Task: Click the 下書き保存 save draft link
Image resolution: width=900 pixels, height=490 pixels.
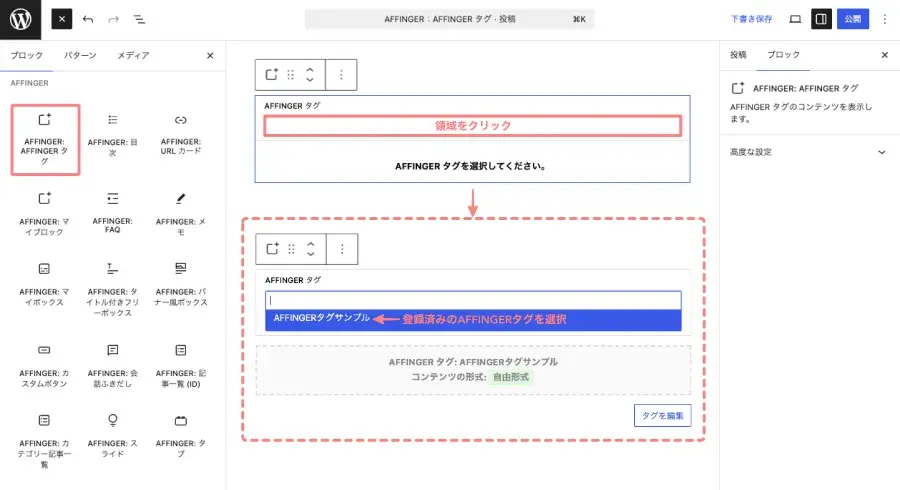Action: click(751, 19)
